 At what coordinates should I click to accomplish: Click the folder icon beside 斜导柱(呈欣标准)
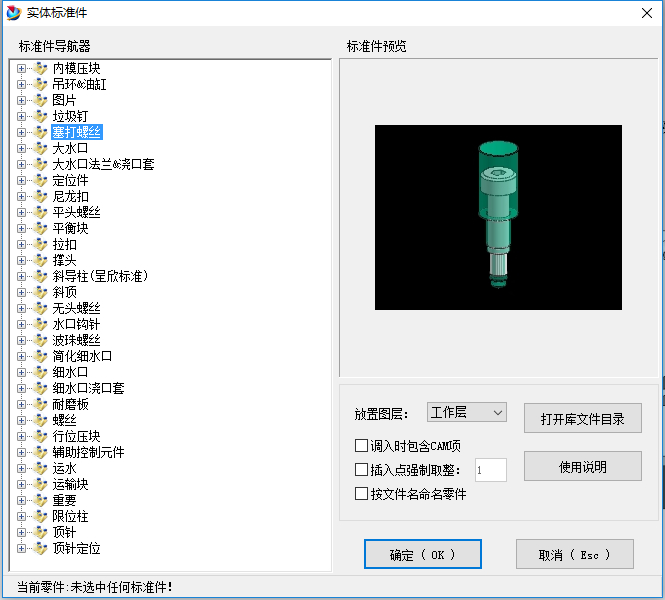[x=40, y=276]
